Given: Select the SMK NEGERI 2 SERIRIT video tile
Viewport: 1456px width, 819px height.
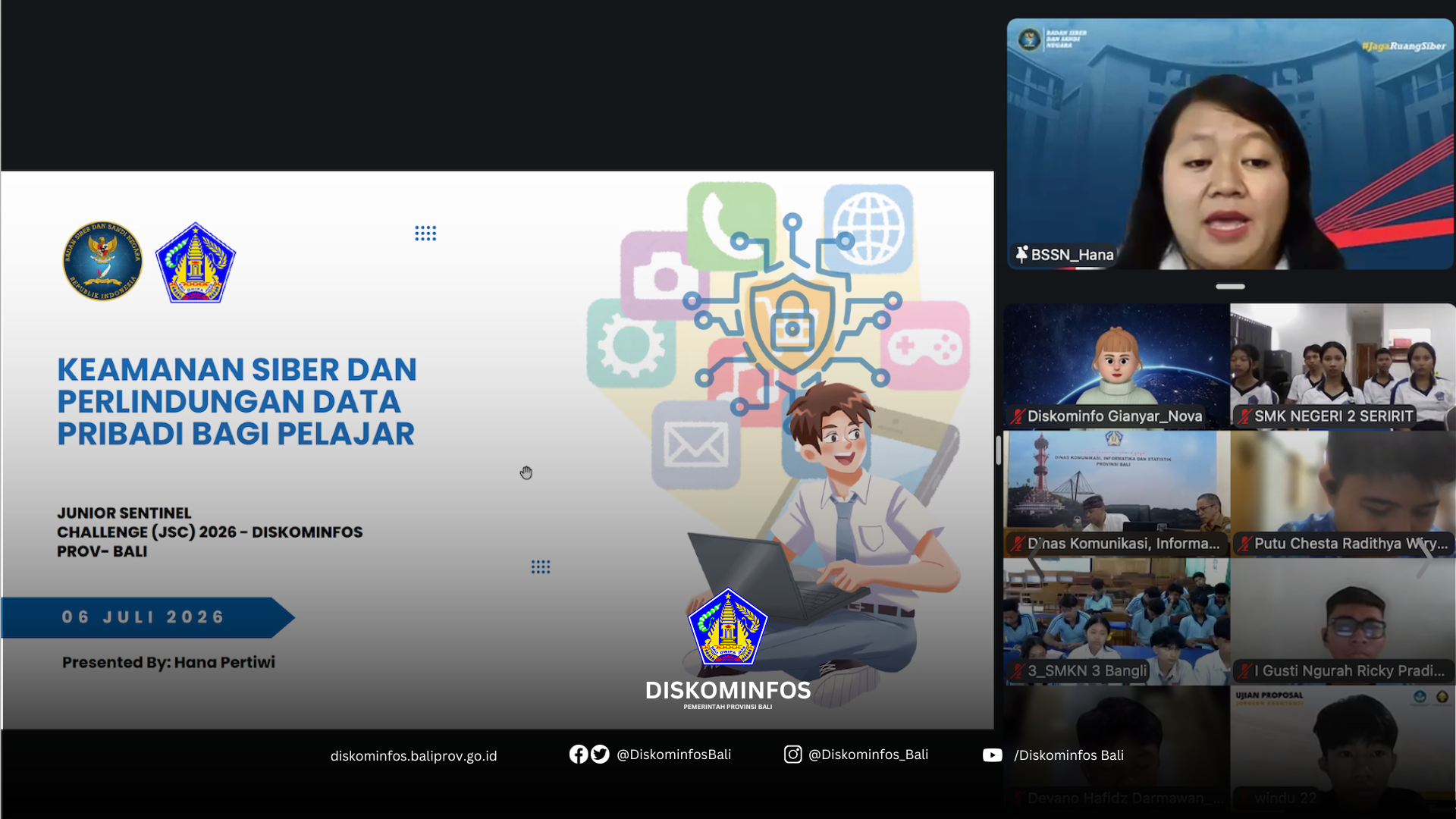Looking at the screenshot, I should pos(1343,367).
